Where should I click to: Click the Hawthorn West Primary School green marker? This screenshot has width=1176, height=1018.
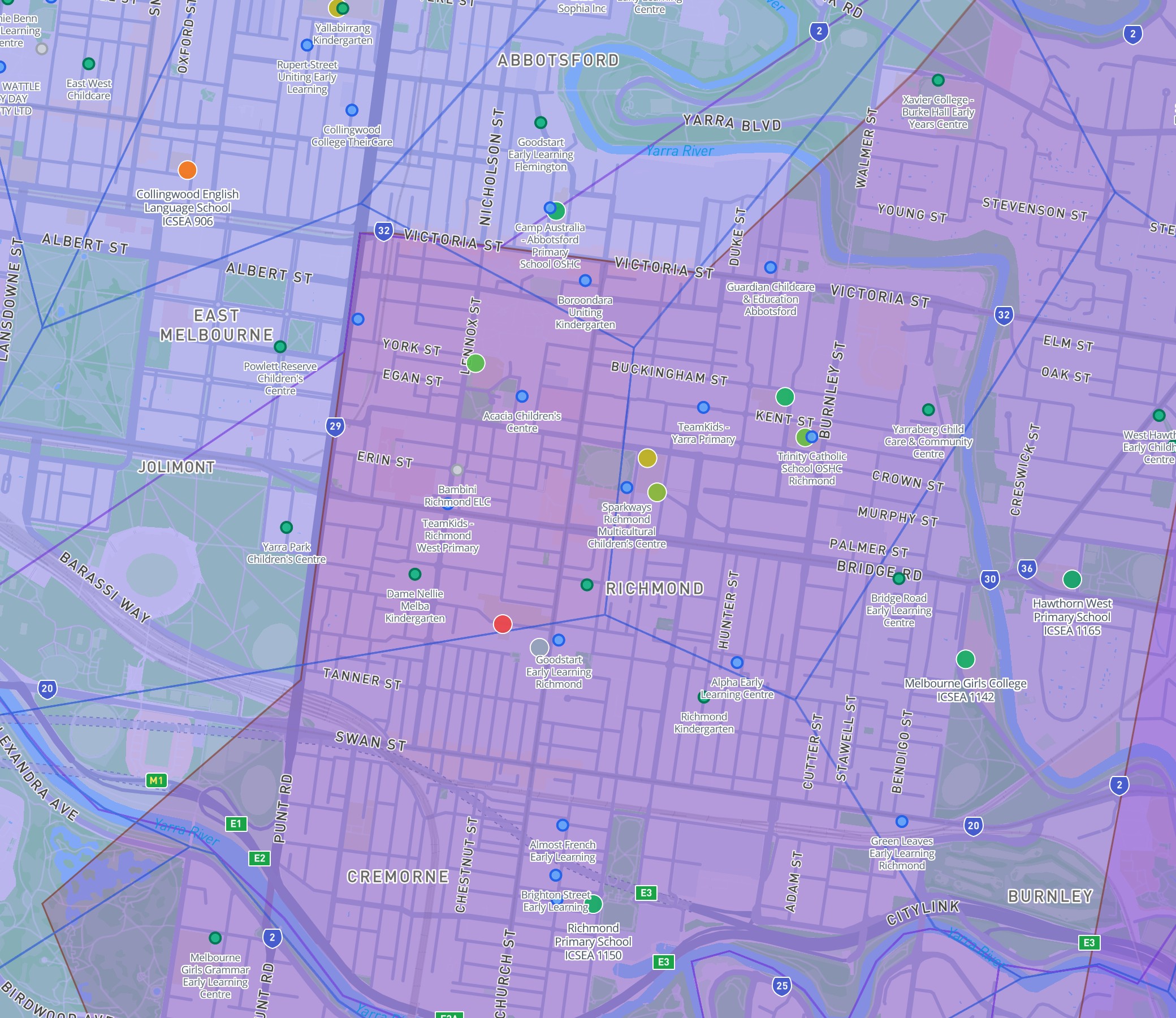coord(1072,579)
